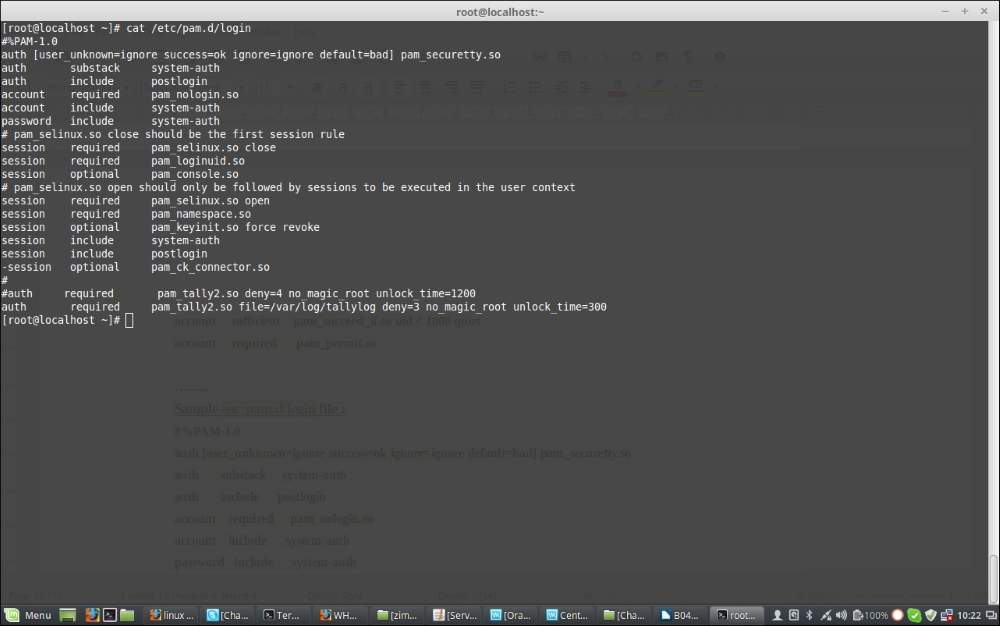Viewport: 1000px width, 626px height.
Task: Switch to 'Ter...' terminal taskbar window
Action: pyautogui.click(x=282, y=615)
